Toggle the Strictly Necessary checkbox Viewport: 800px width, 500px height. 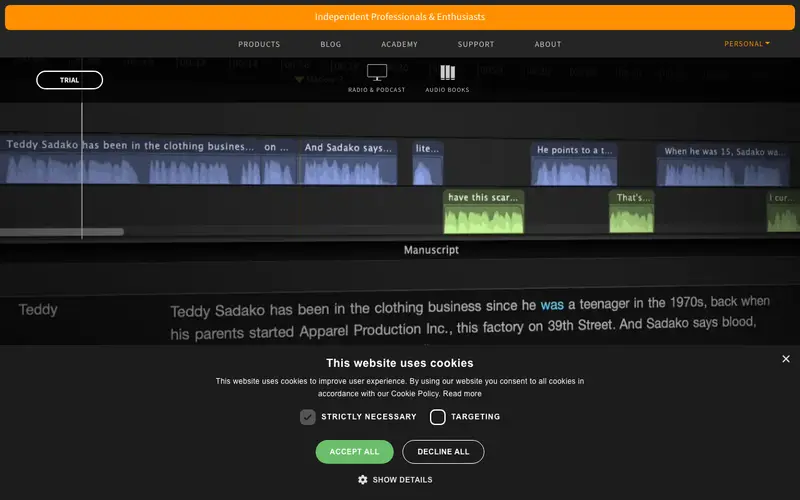[x=308, y=417]
